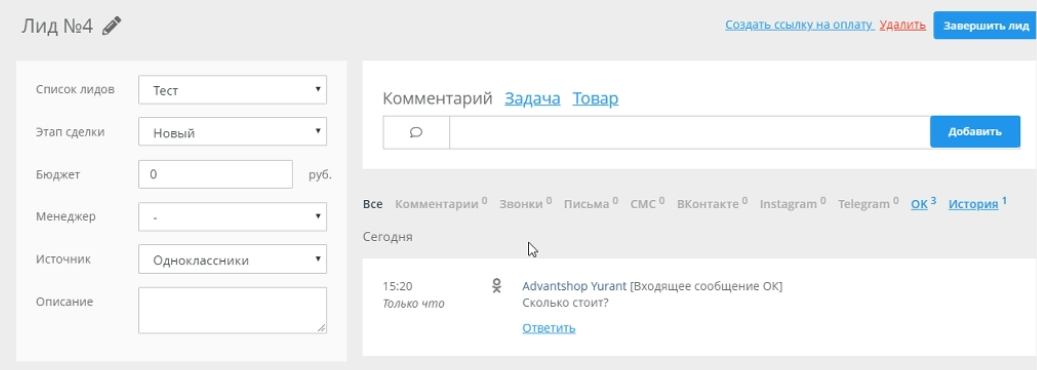This screenshot has width=1037, height=370.
Task: Open the Список лидов dropdown
Action: [232, 89]
